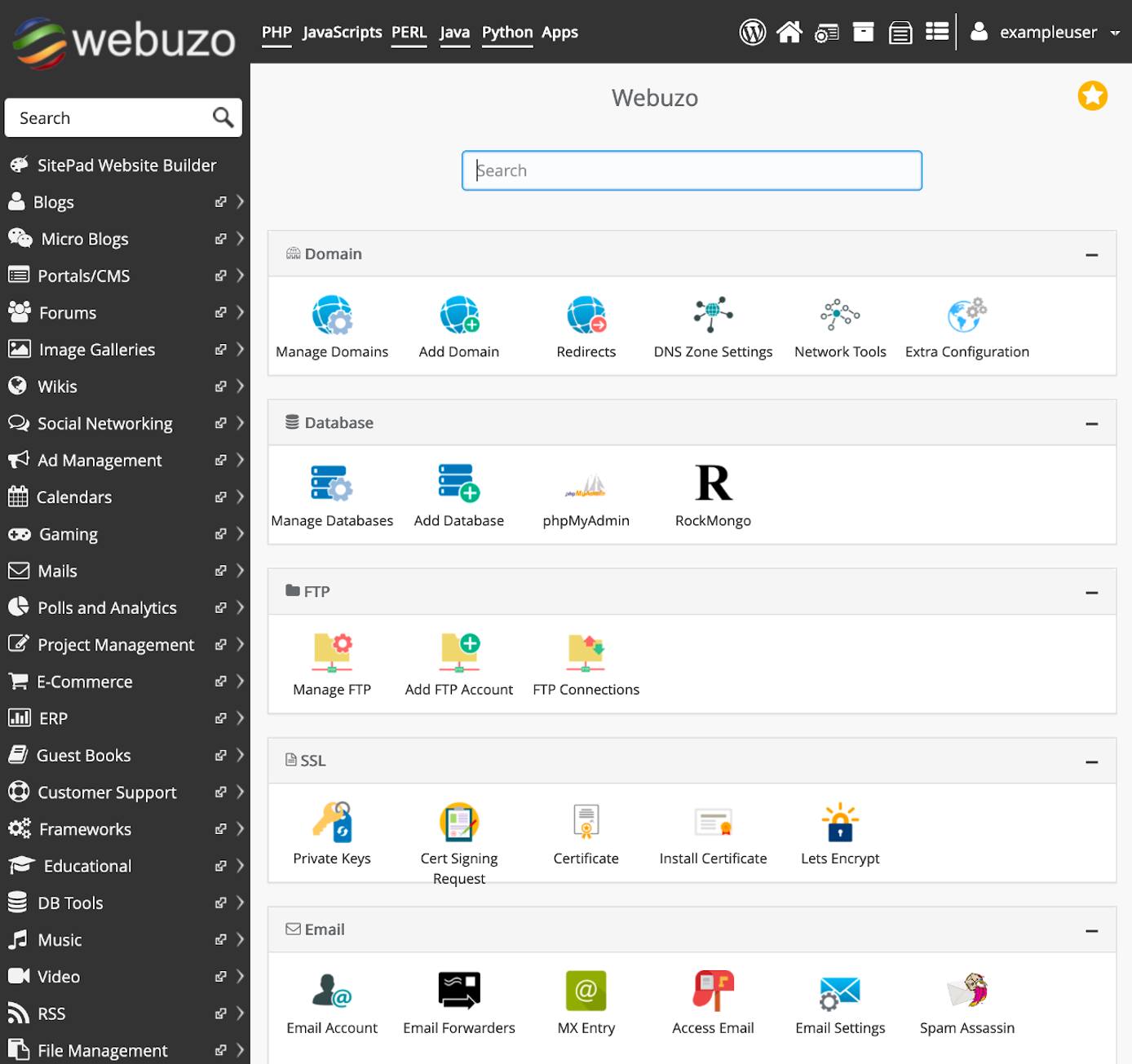Open the JavaScripts category
1132x1064 pixels.
tap(342, 33)
